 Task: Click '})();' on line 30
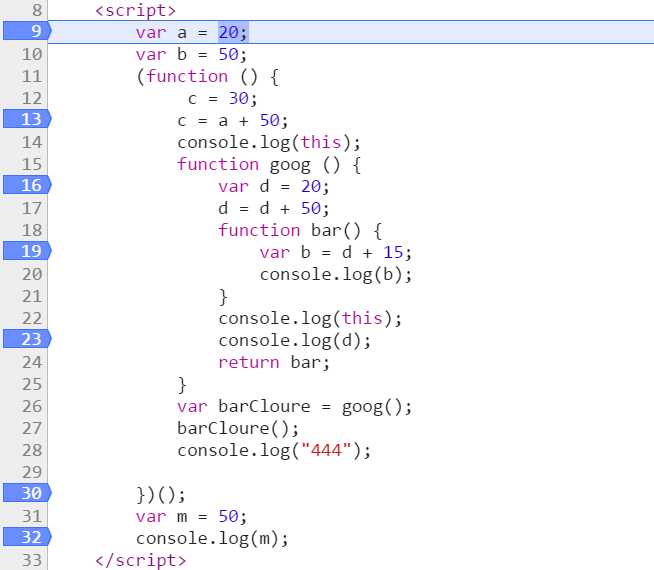click(161, 495)
